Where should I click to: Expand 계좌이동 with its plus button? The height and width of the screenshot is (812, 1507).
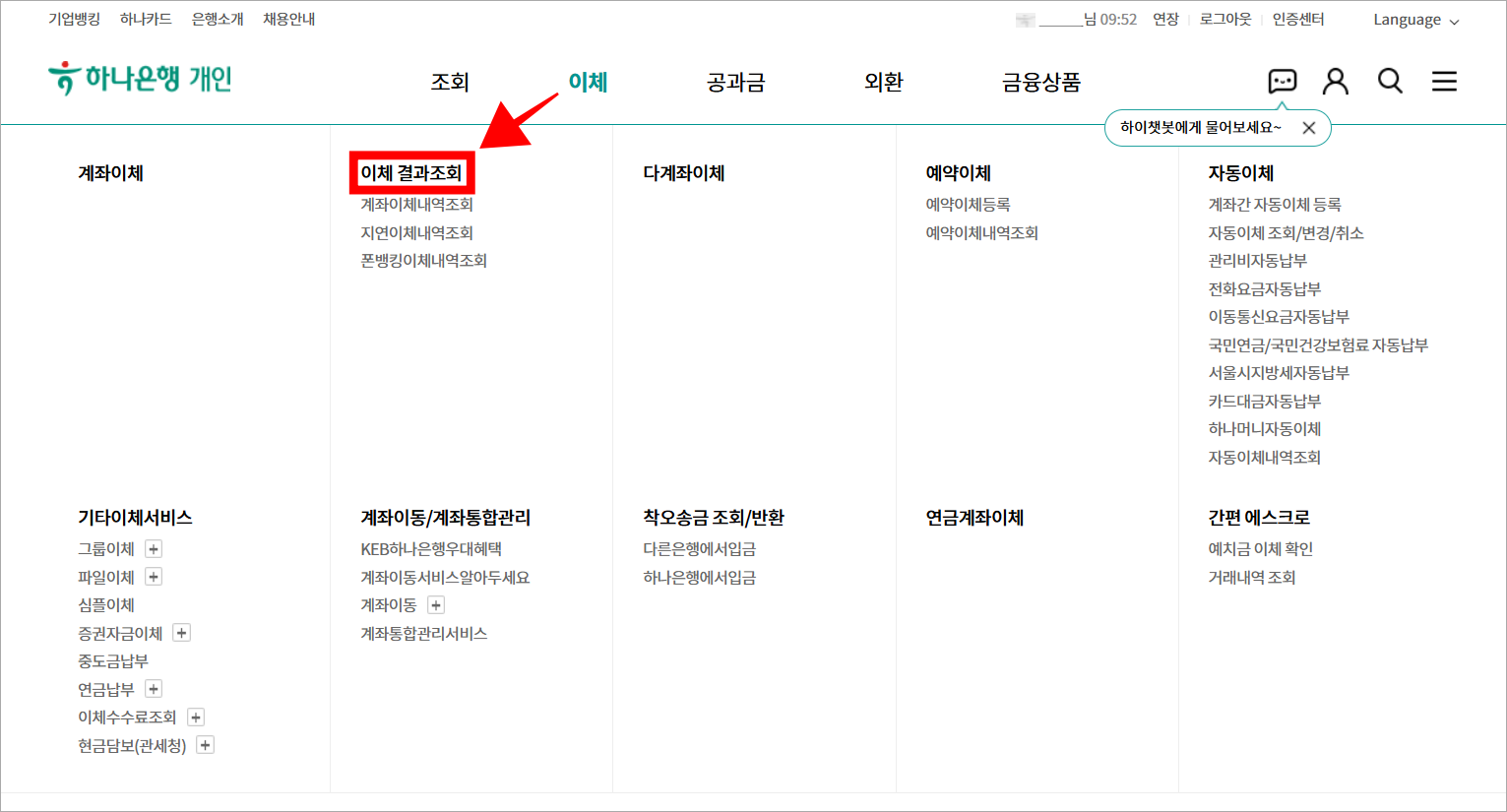(x=435, y=605)
